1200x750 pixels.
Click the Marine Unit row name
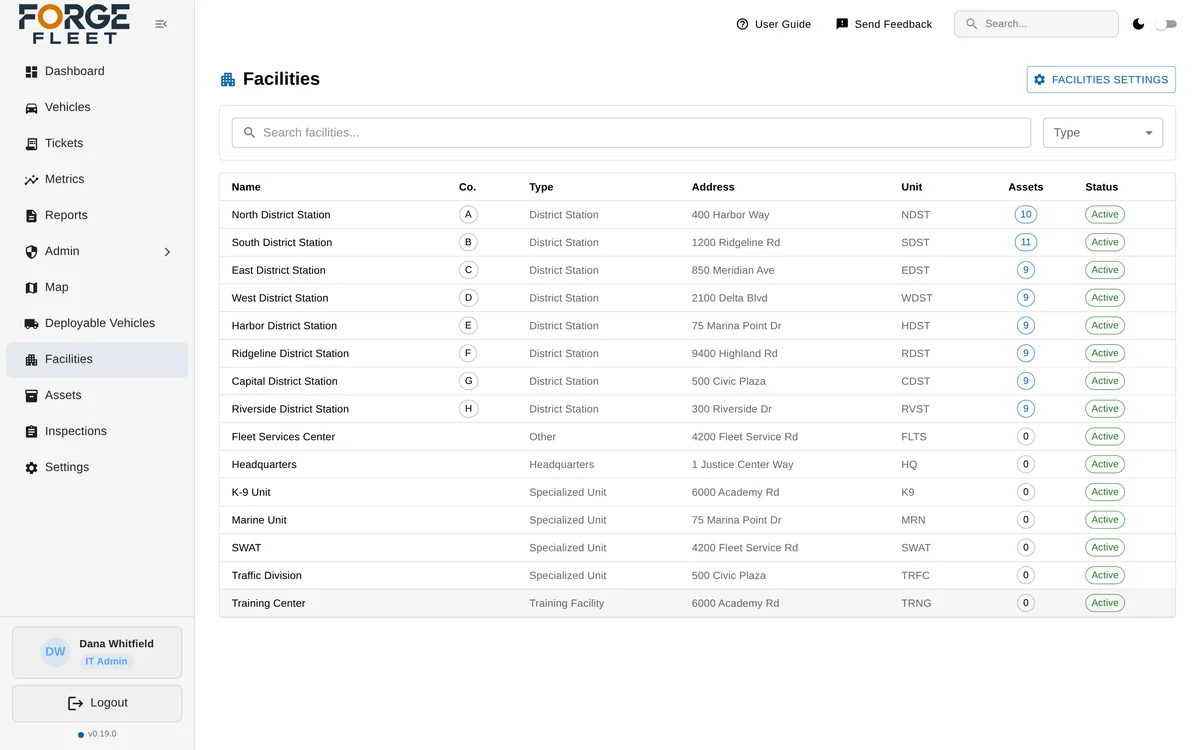pyautogui.click(x=259, y=520)
